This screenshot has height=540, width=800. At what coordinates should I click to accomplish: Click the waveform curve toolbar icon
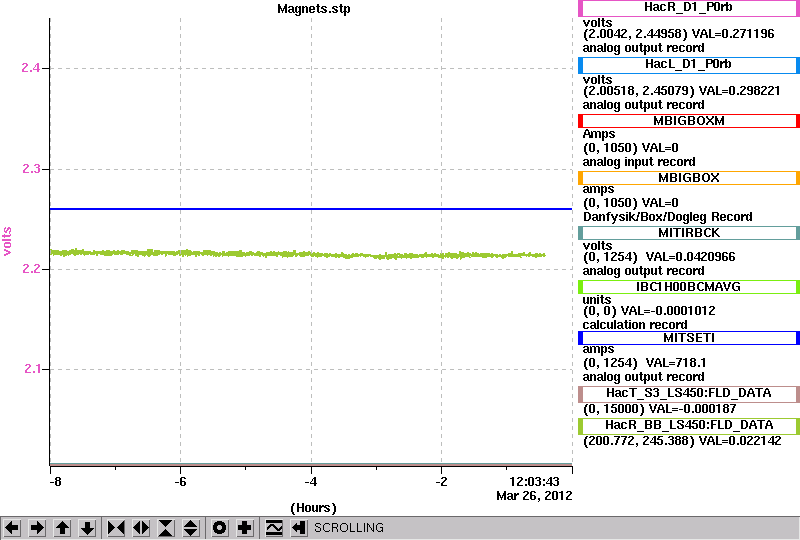pyautogui.click(x=274, y=528)
